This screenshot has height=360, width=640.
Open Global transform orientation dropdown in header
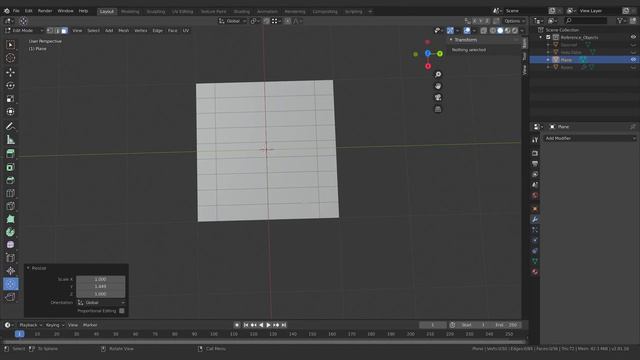point(233,21)
